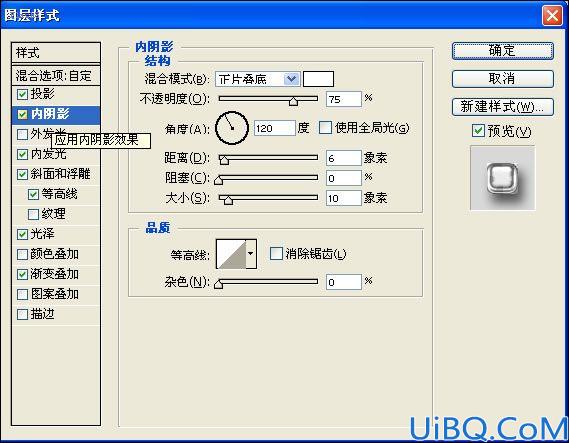Click the 大小 size slider handle
569x443 pixels.
[228, 200]
